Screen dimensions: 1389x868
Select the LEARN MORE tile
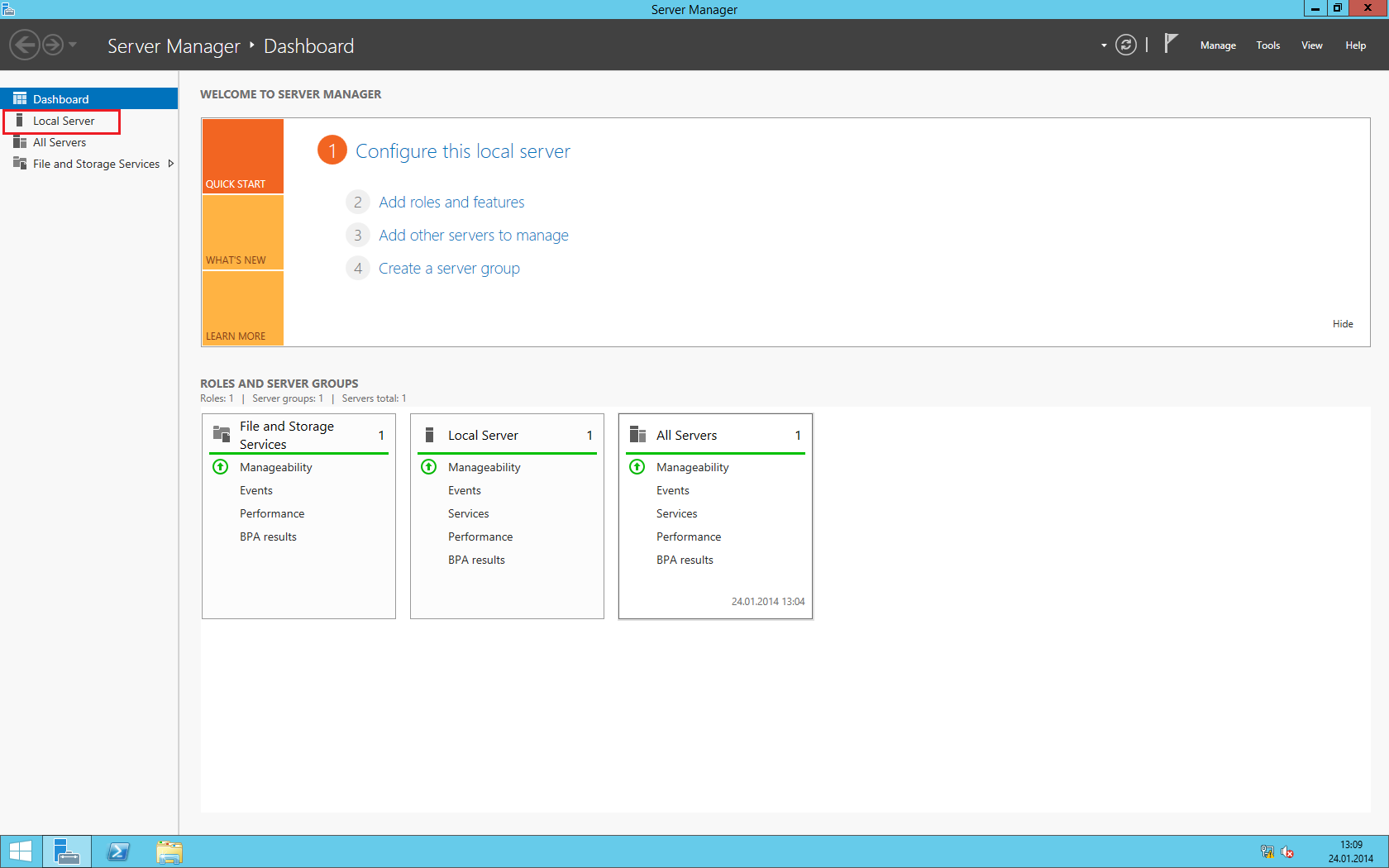coord(243,308)
